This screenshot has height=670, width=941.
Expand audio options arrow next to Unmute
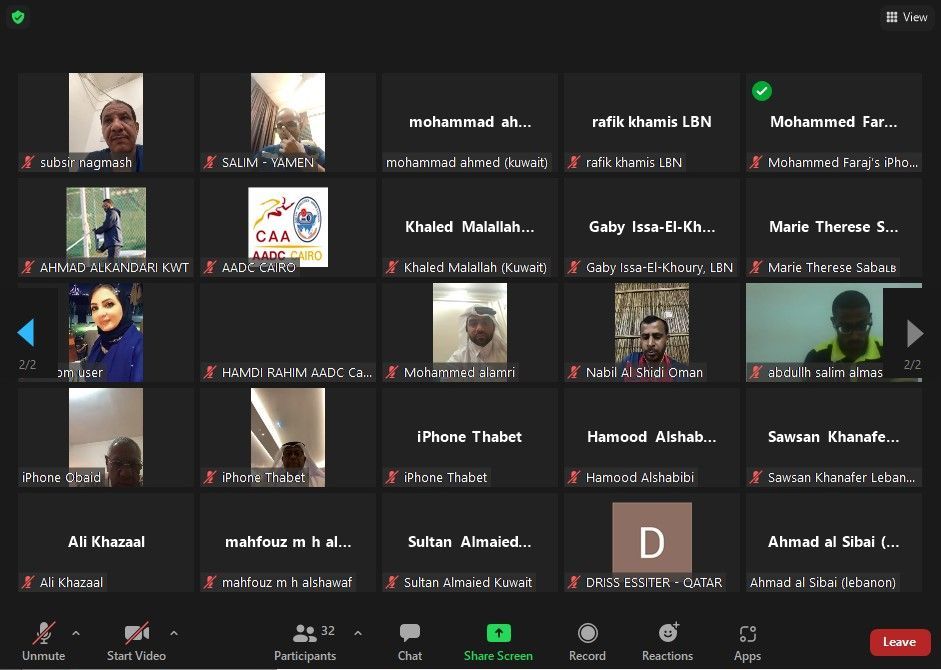76,633
